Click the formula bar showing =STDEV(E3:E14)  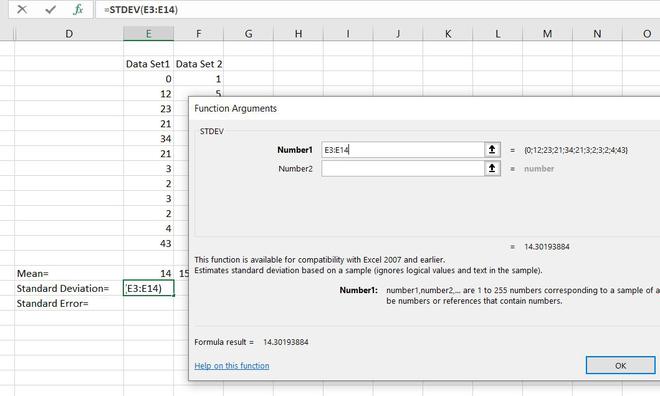(x=378, y=9)
